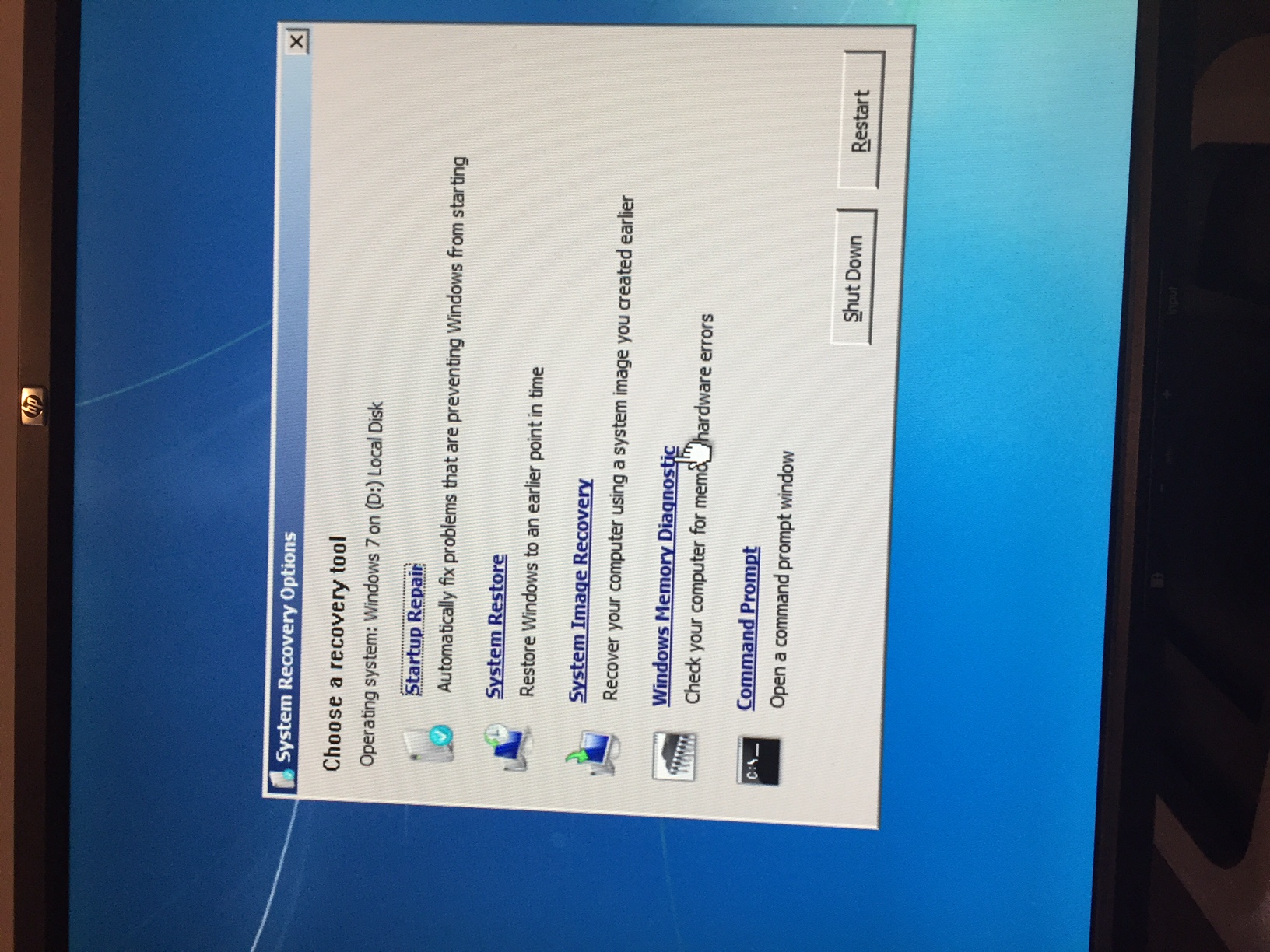
Task: Click the Startup Repair icon
Action: (x=430, y=744)
